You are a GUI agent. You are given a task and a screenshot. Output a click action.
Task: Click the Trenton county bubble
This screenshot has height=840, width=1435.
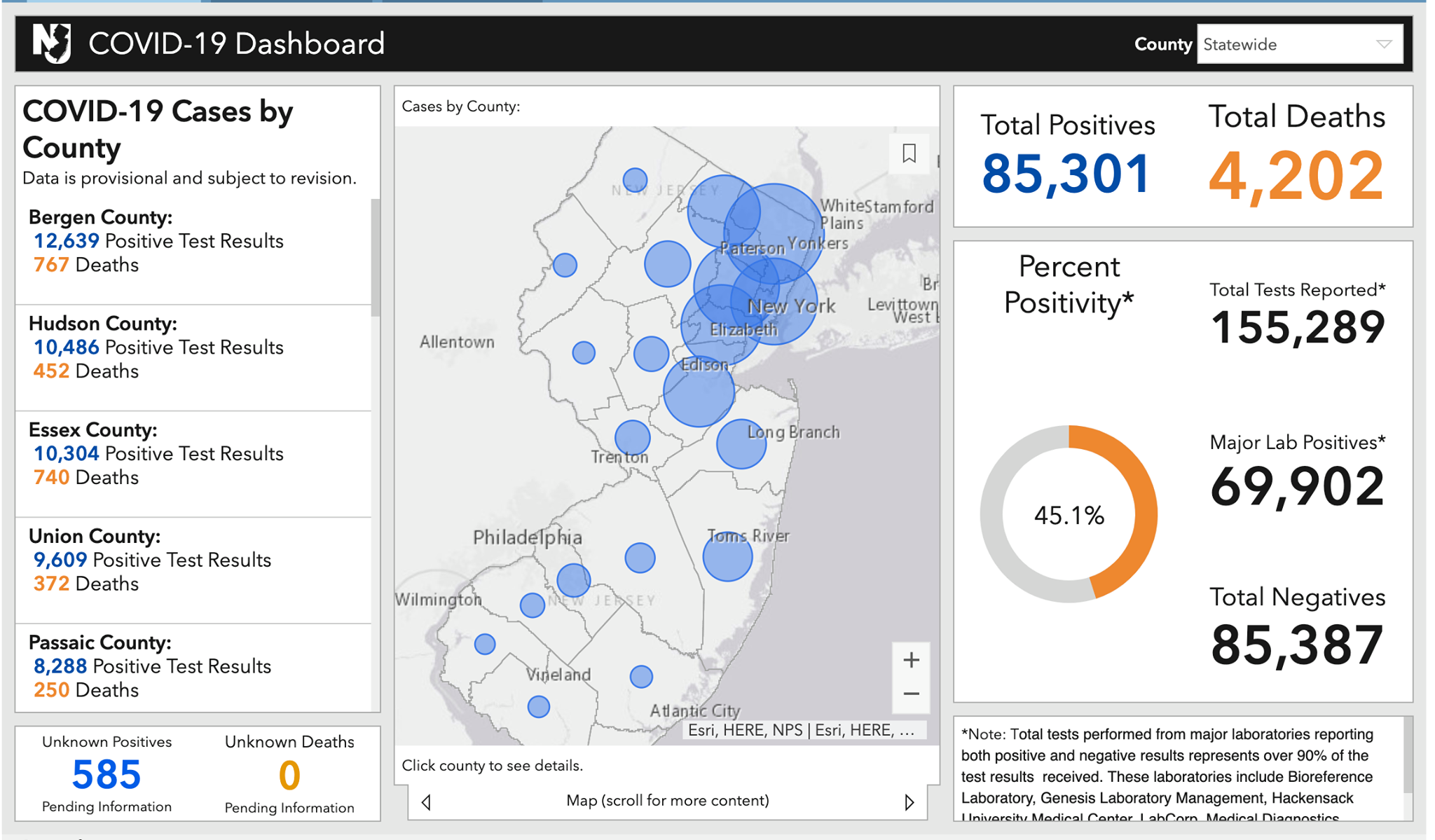(633, 438)
